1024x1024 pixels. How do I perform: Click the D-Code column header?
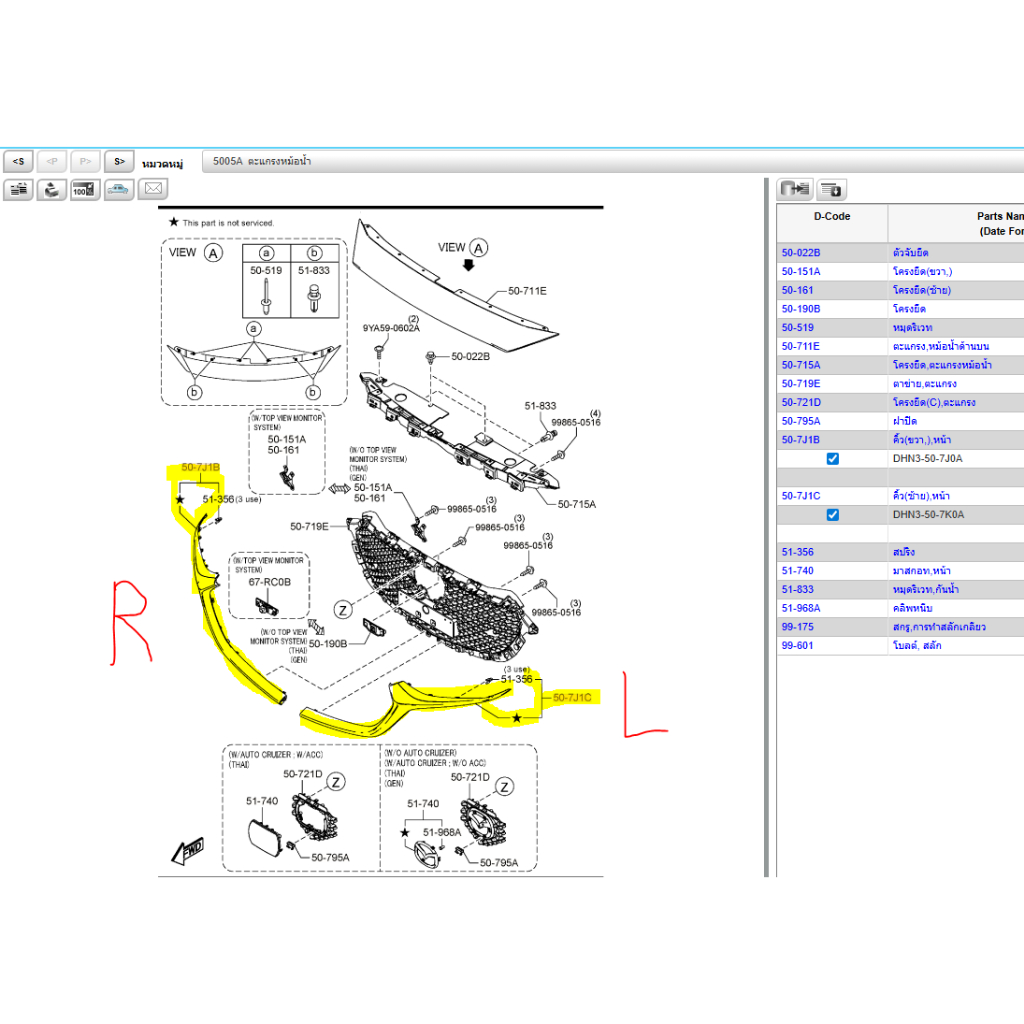[831, 216]
